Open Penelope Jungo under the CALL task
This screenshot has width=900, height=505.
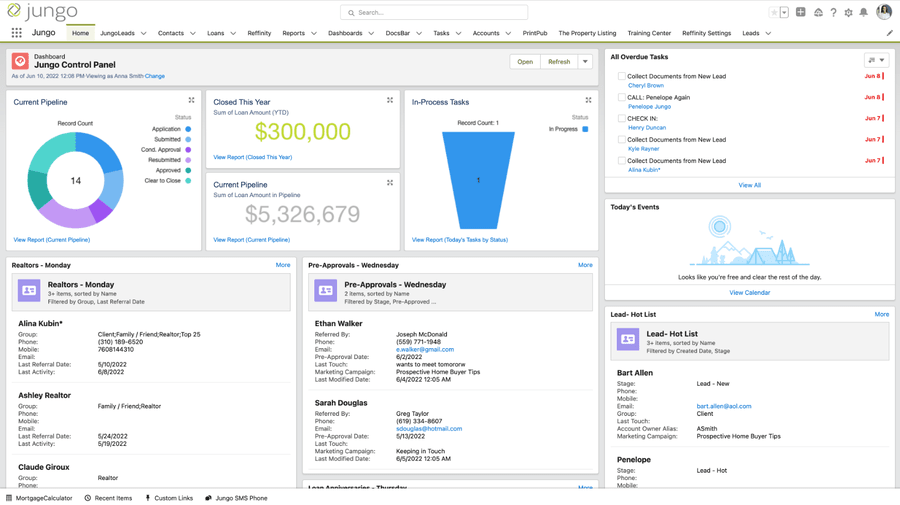[x=649, y=107]
